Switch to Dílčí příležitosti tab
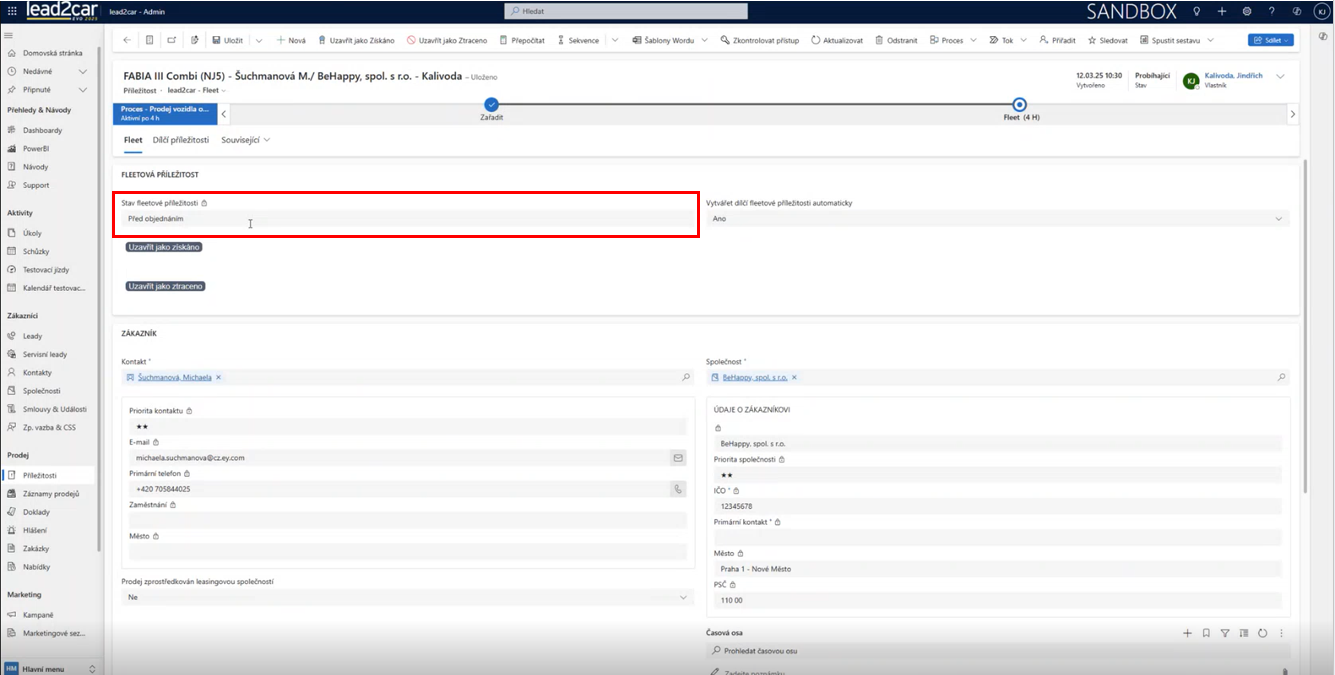Image resolution: width=1335 pixels, height=675 pixels. tap(181, 140)
